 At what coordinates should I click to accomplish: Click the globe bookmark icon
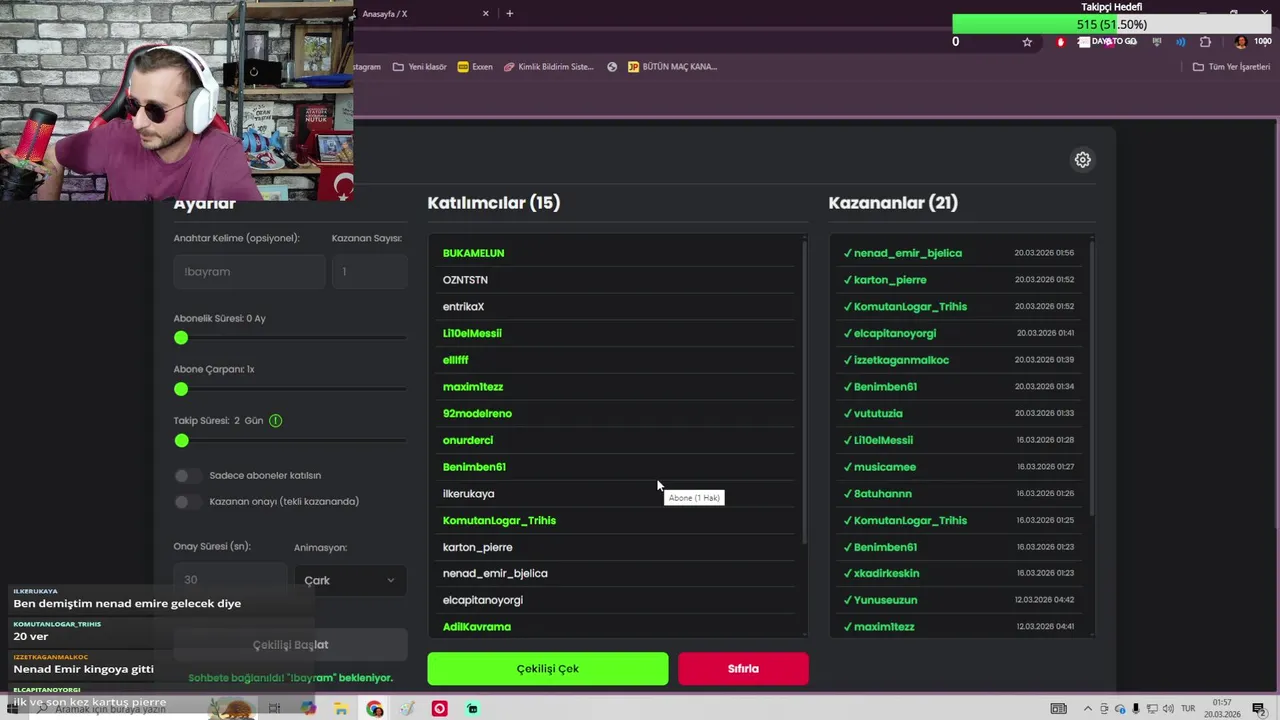[612, 67]
